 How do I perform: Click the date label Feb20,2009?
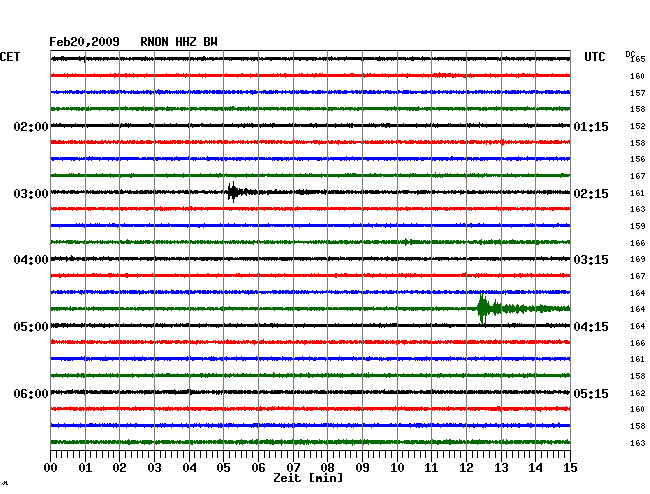(84, 42)
